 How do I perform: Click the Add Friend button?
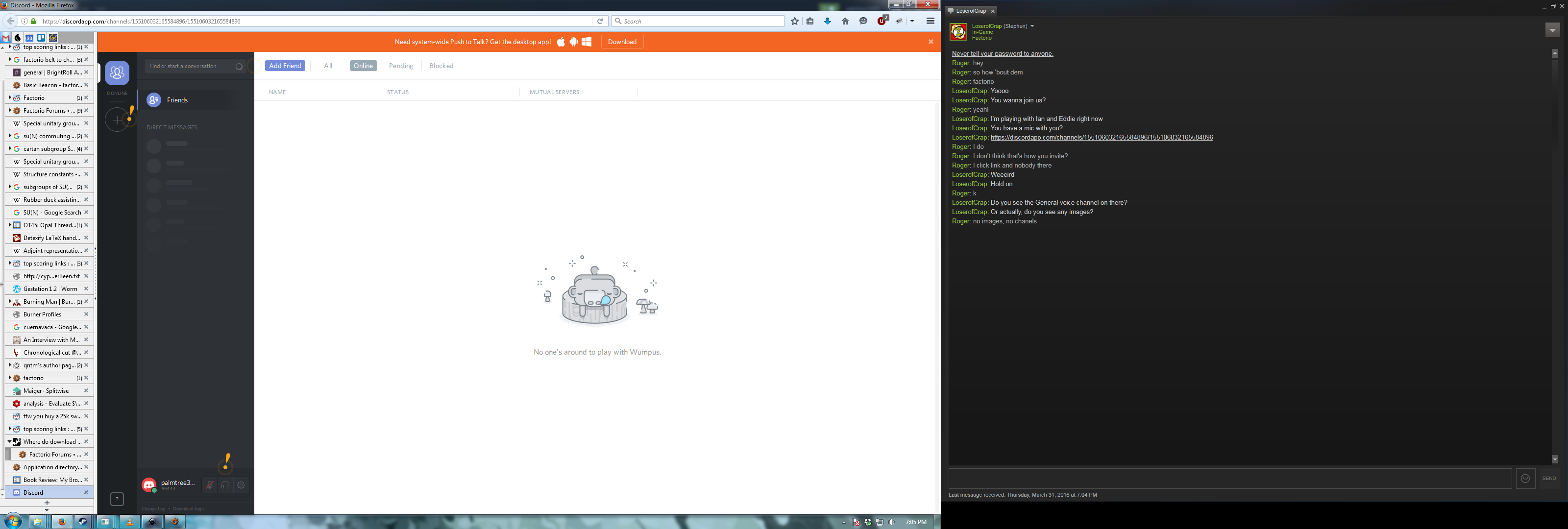coord(285,66)
